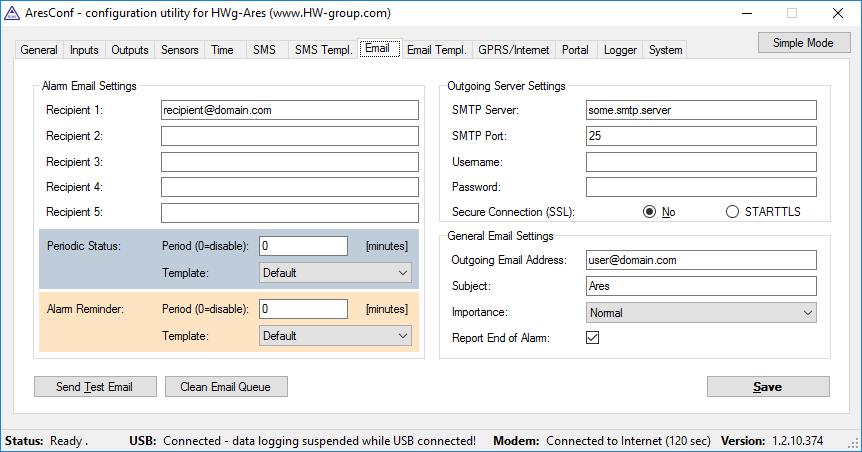Open the Alarm Reminder Template dropdown
Screen dimensions: 862x452
coord(335,336)
